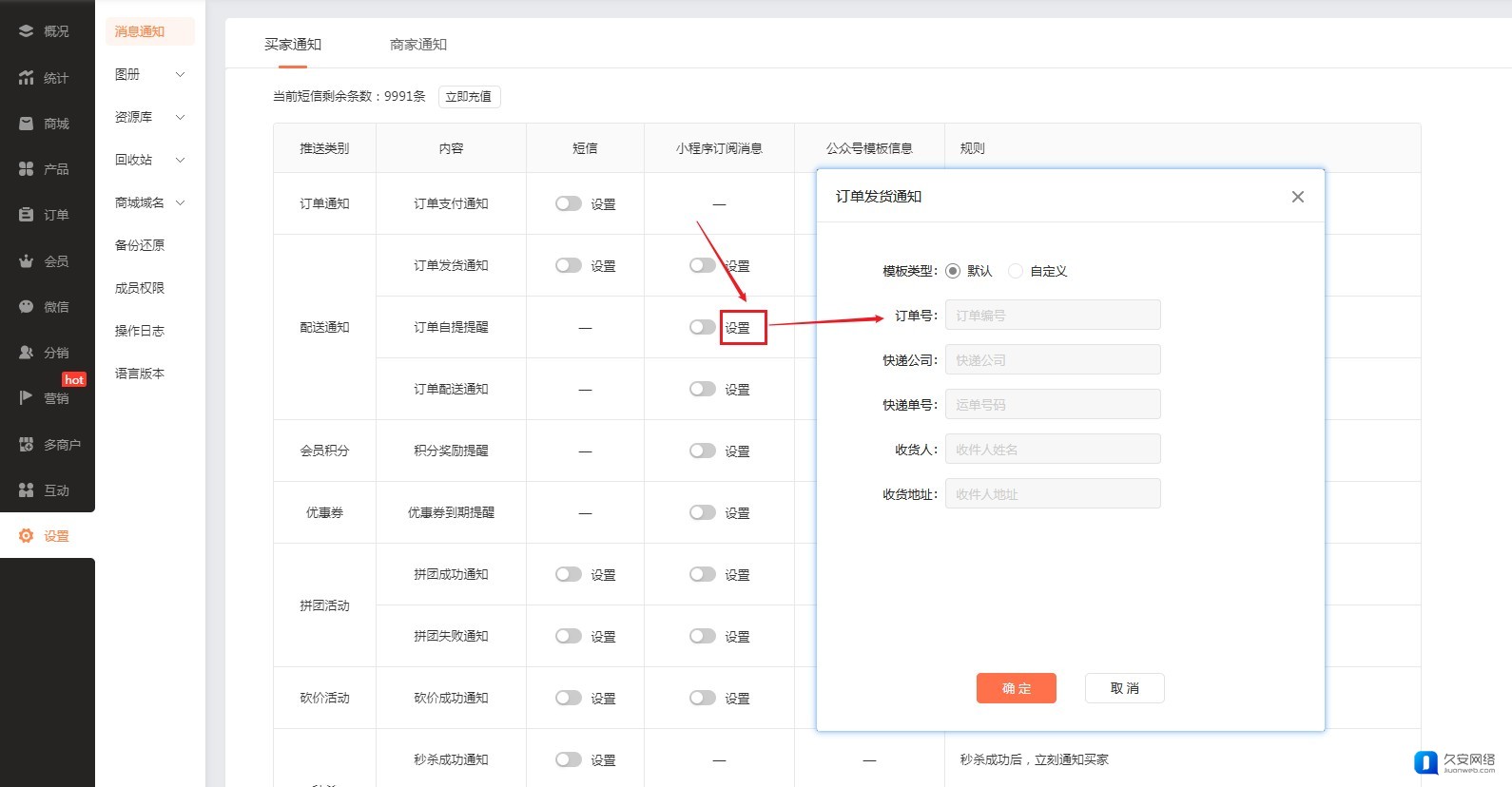Select the 自定义 template type radio button
The image size is (1512, 787).
click(1016, 271)
